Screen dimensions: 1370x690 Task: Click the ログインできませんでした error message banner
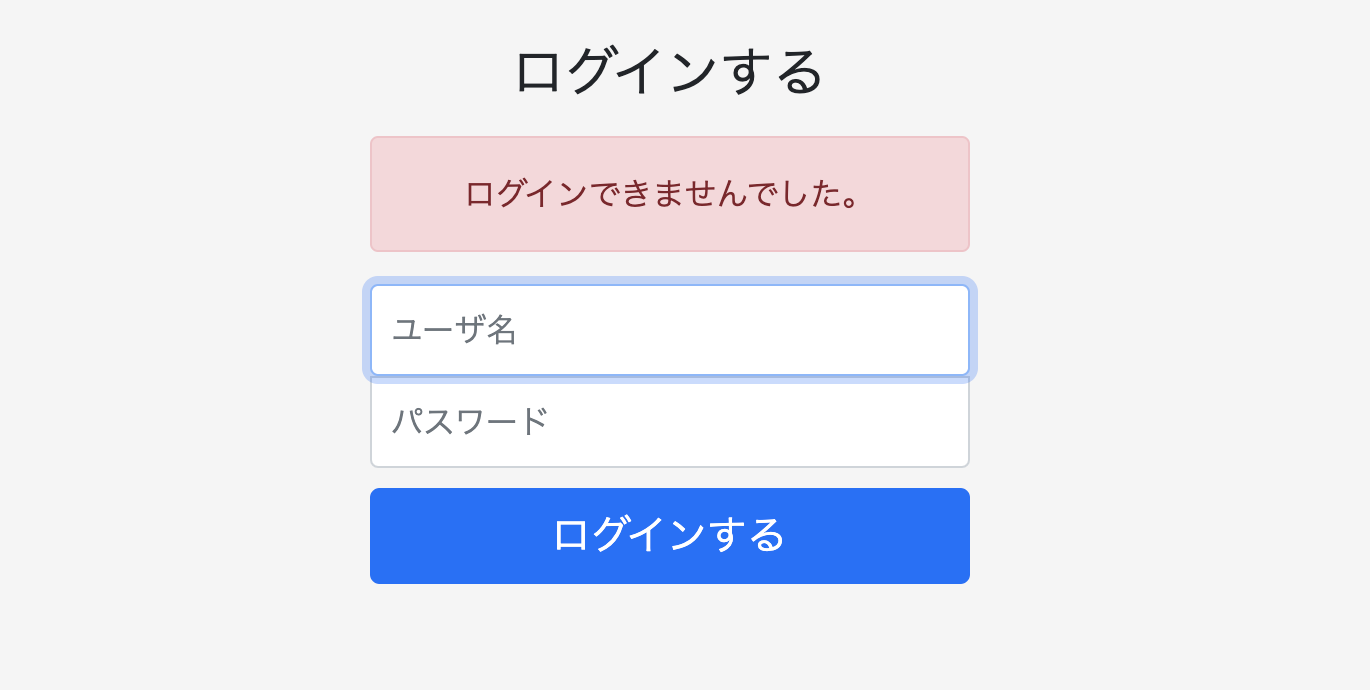[669, 193]
